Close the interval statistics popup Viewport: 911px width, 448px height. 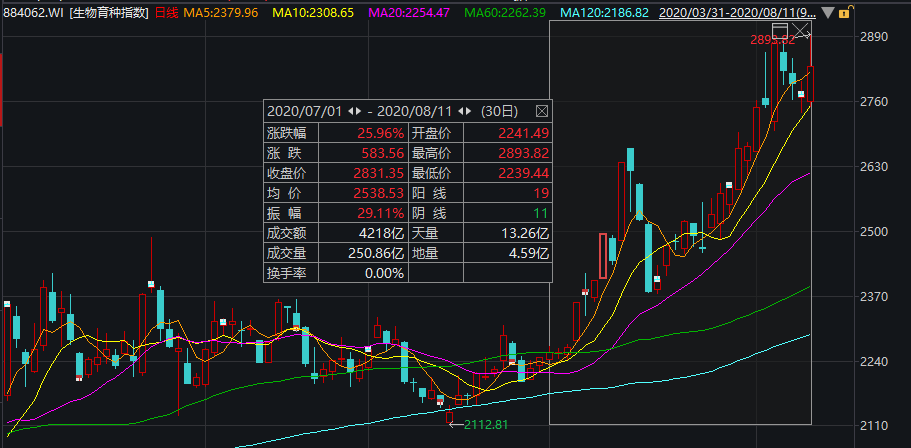click(x=542, y=111)
